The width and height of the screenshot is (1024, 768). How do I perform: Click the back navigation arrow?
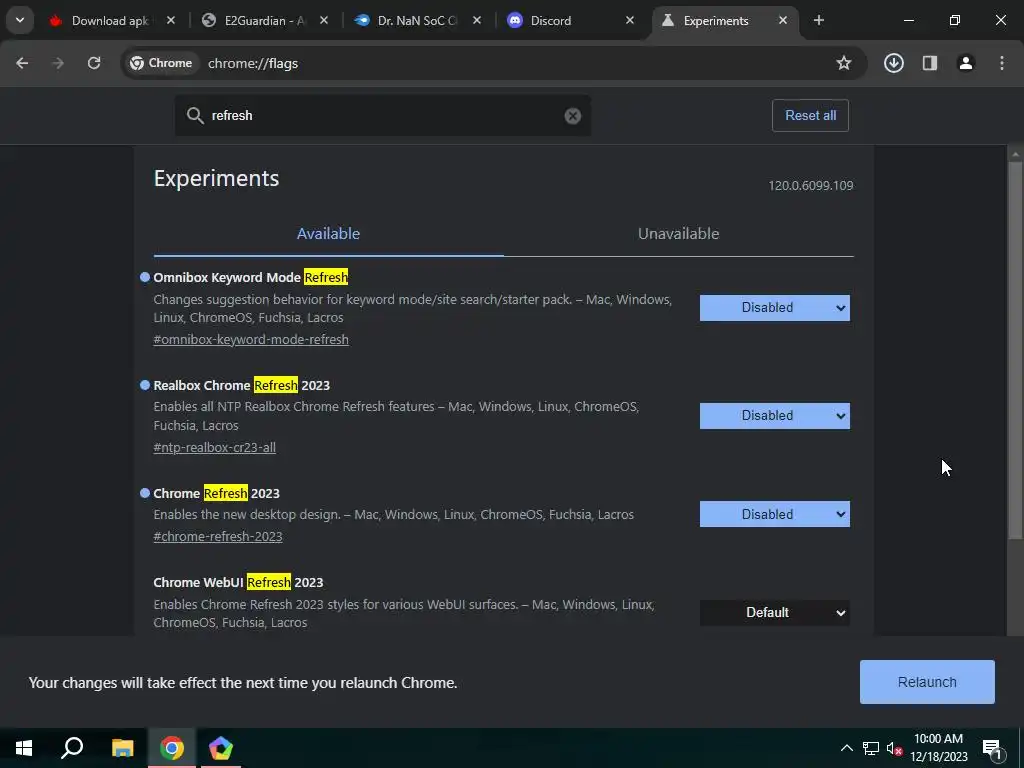tap(22, 63)
